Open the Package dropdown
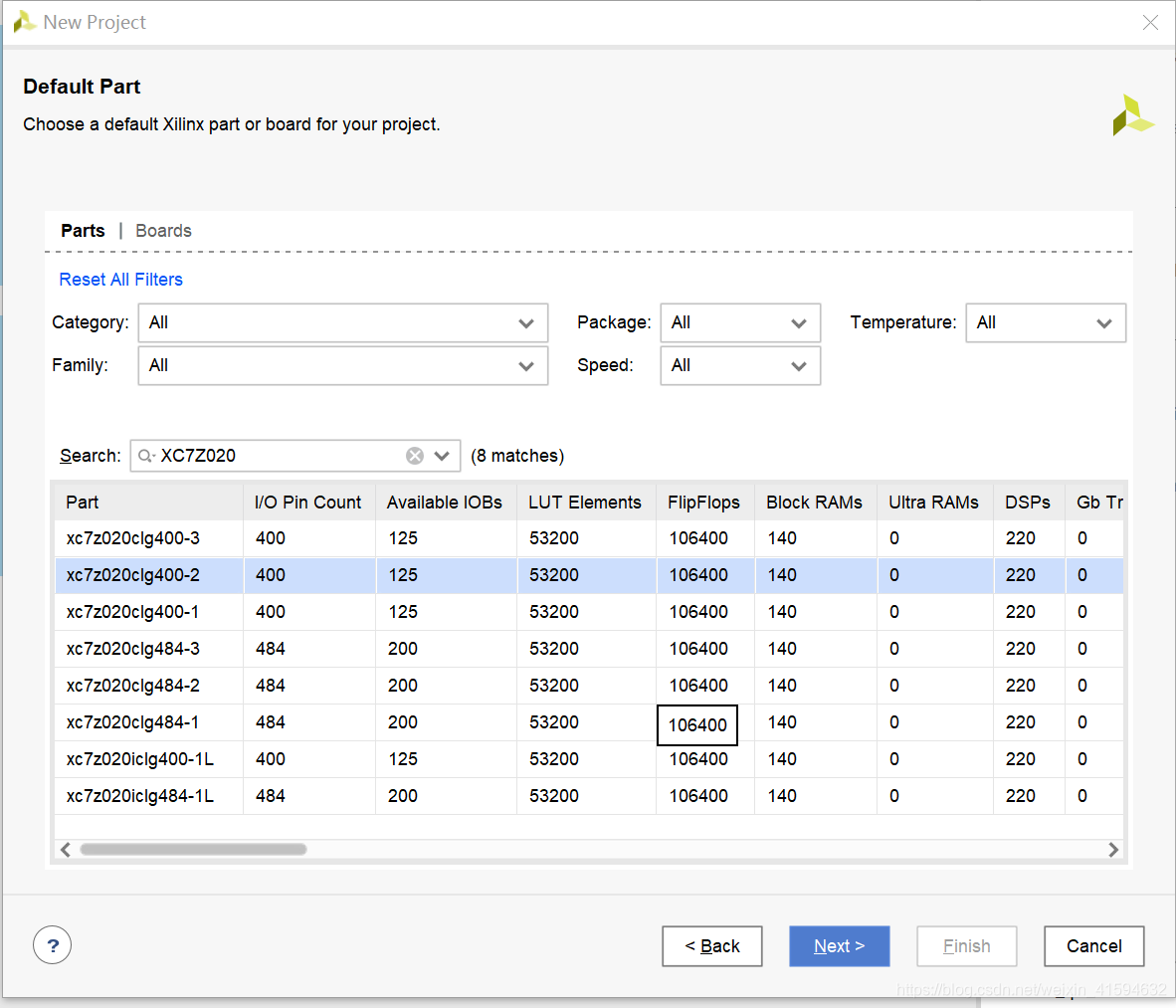This screenshot has height=1008, width=1176. click(x=740, y=322)
